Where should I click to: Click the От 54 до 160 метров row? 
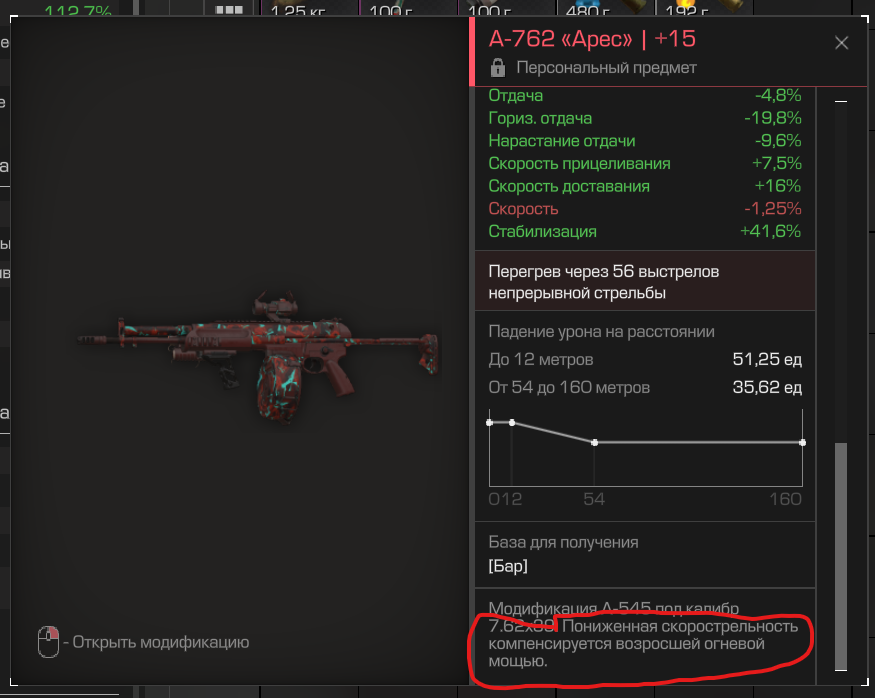tap(645, 387)
